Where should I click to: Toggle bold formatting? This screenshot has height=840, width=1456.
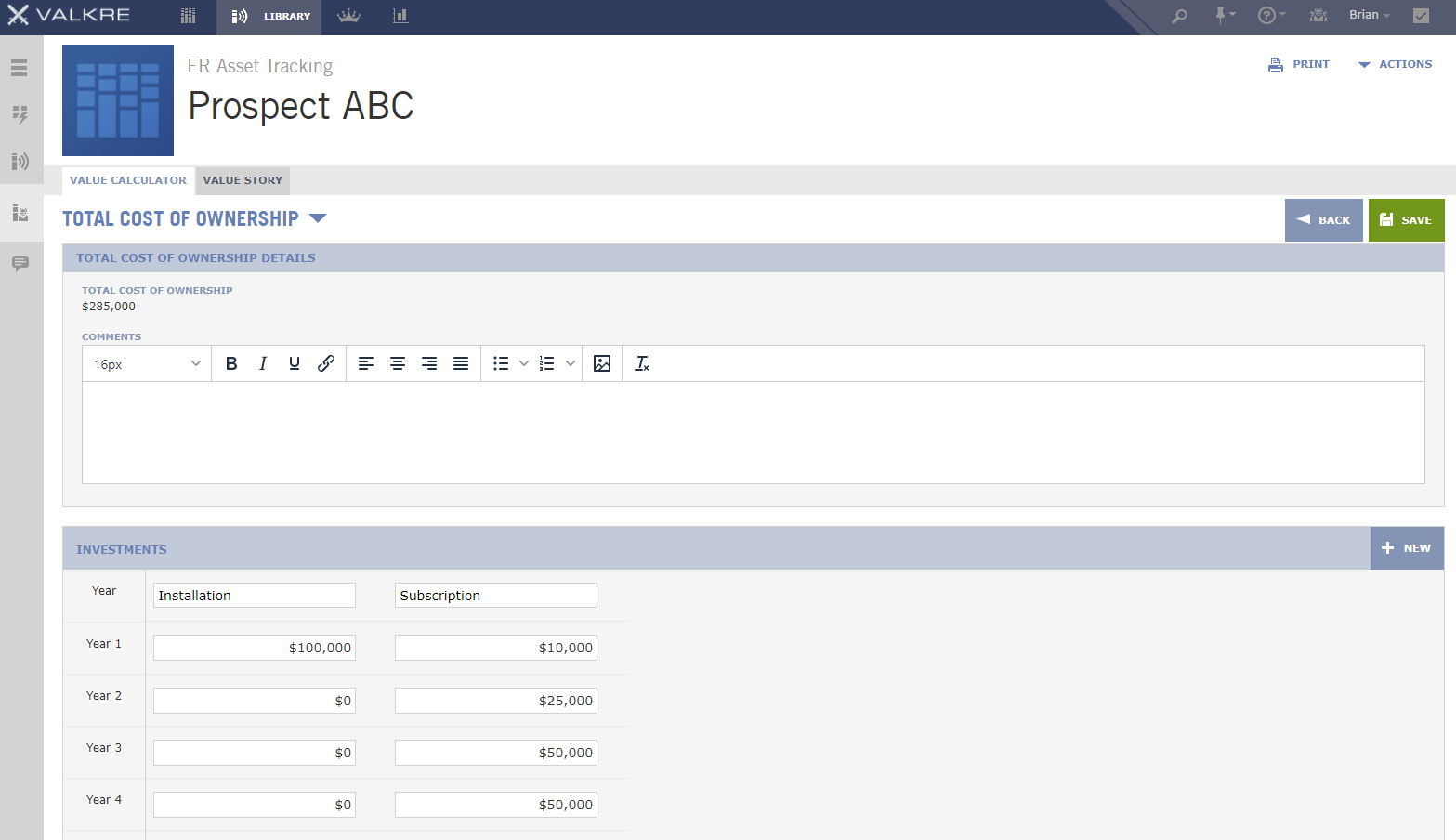click(231, 364)
